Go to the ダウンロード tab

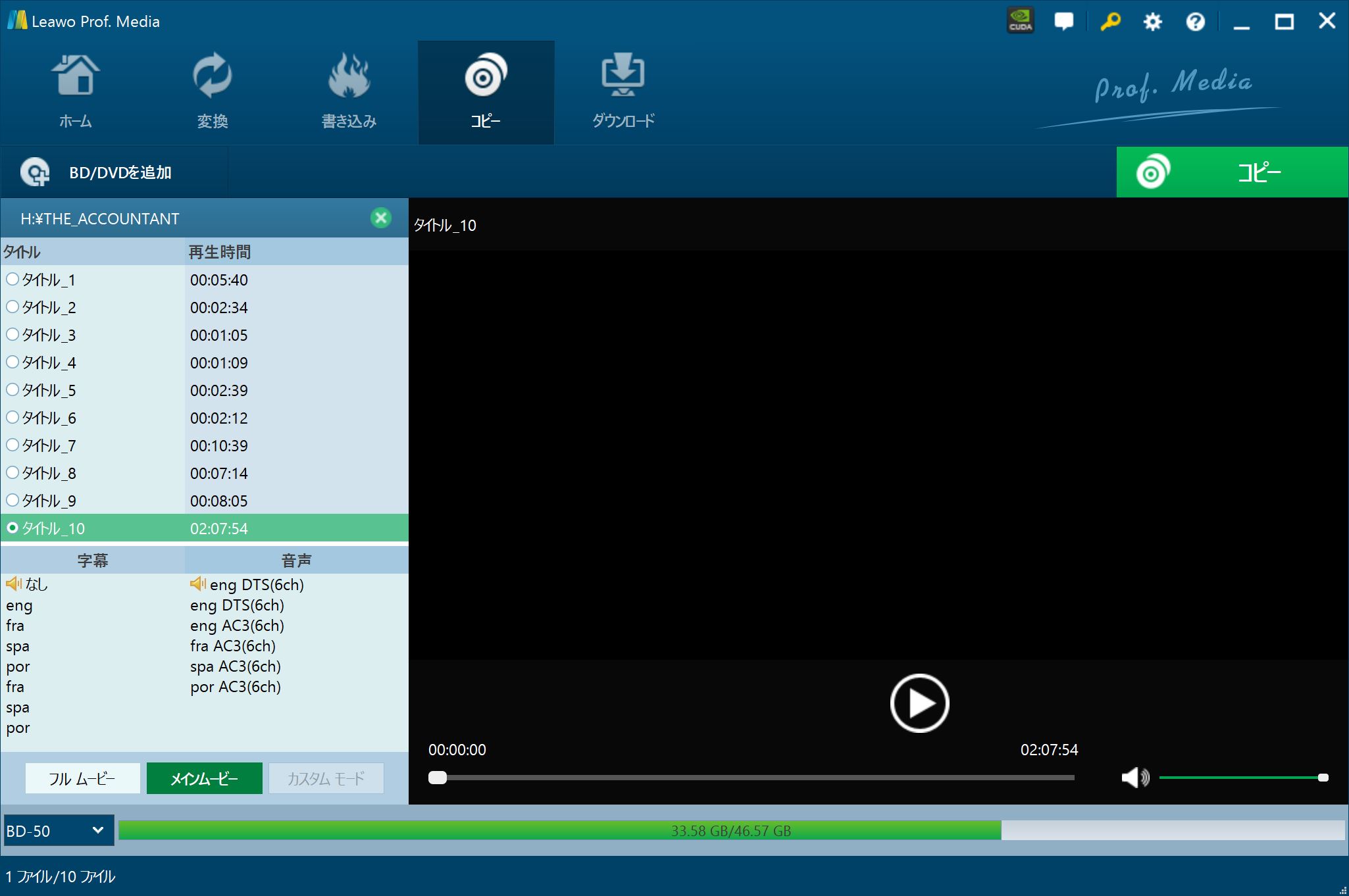(623, 92)
